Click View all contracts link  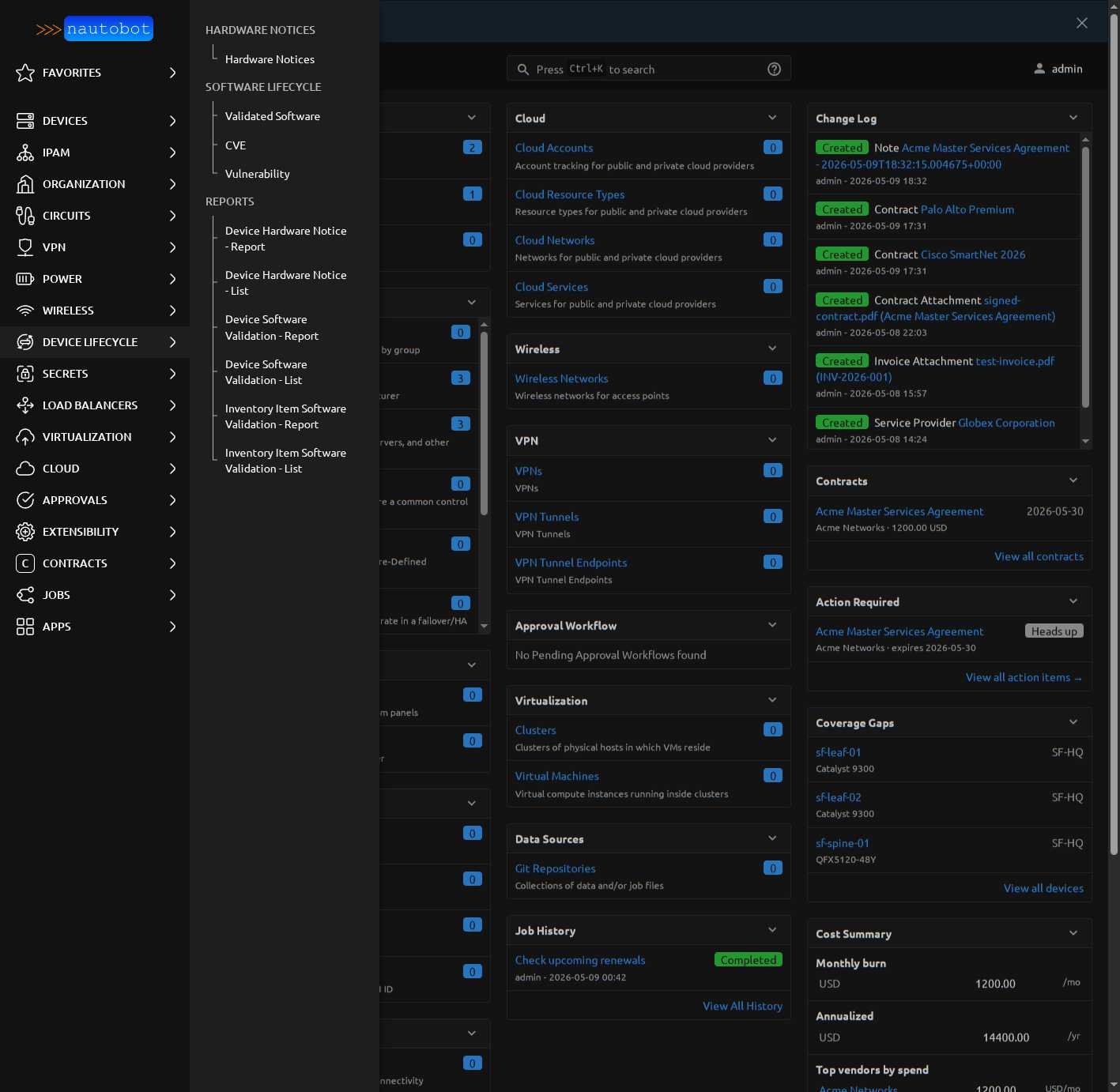click(1039, 556)
